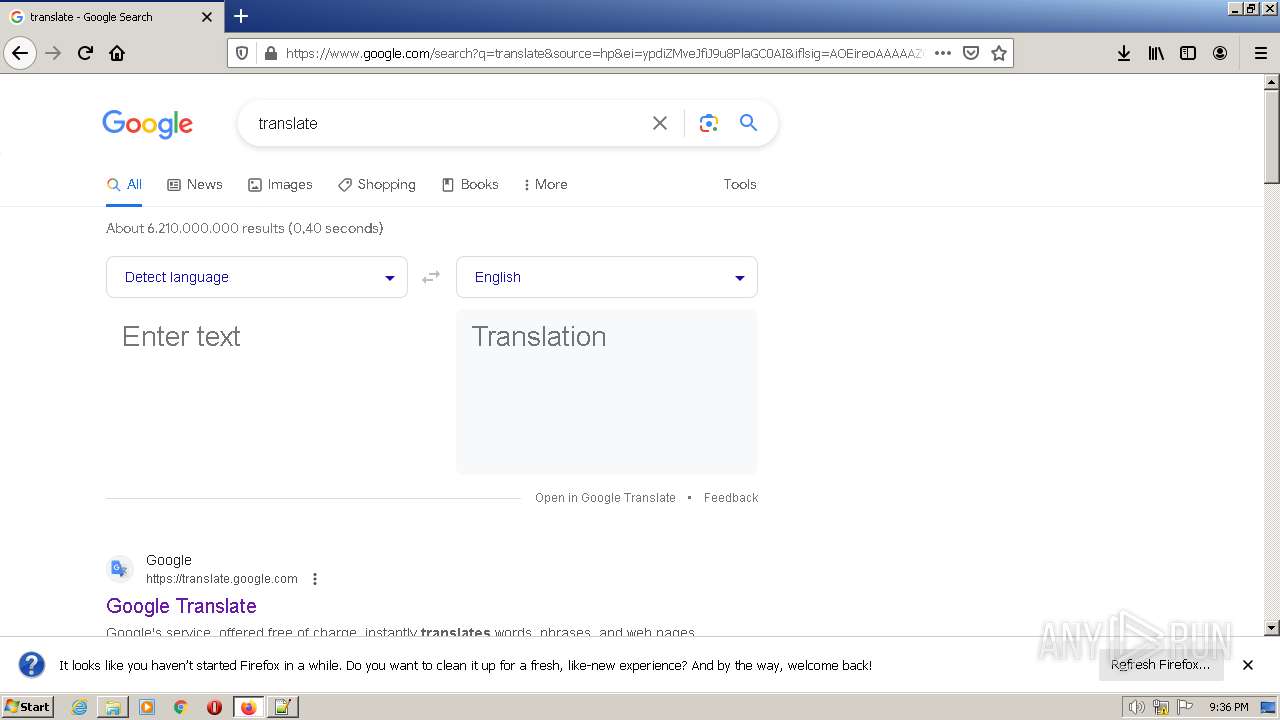Reload the current page
The width and height of the screenshot is (1280, 720).
[86, 53]
